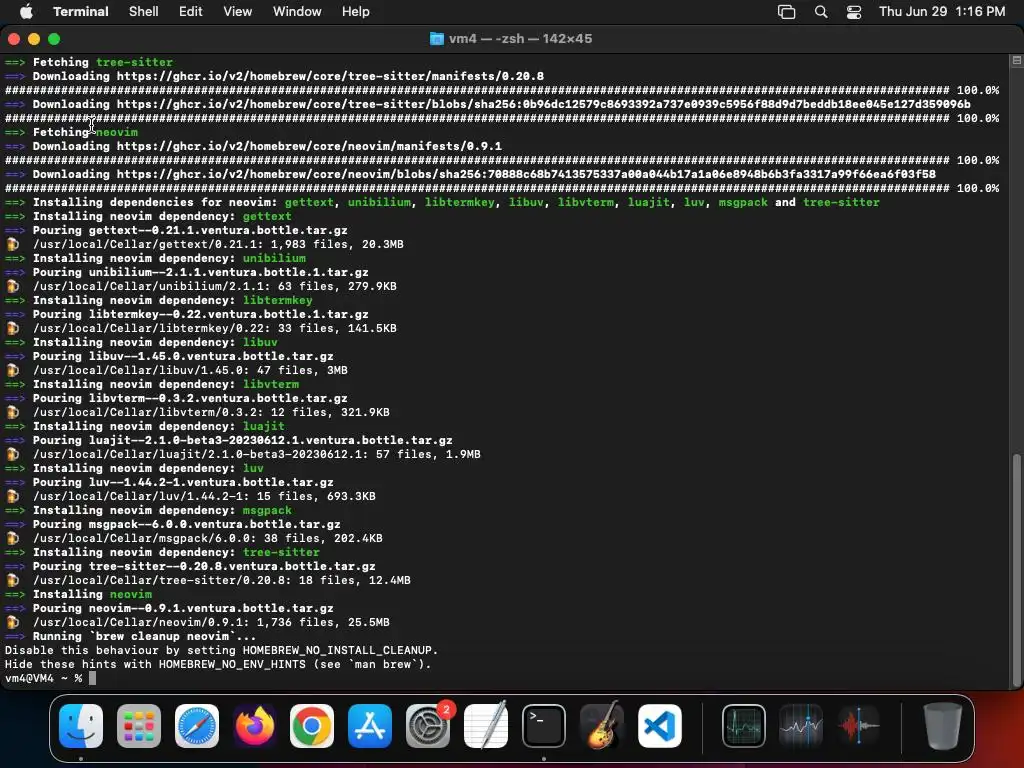Open the Edit menu
The image size is (1024, 768).
(x=191, y=12)
